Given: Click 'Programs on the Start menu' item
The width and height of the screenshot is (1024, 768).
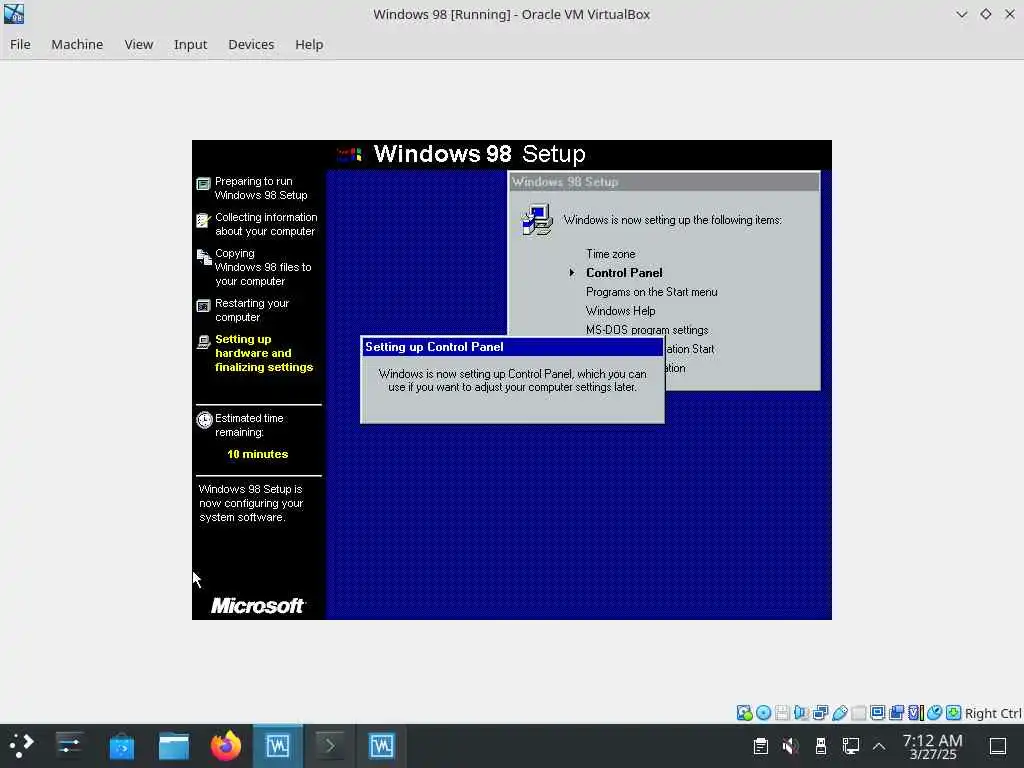Looking at the screenshot, I should tap(651, 292).
